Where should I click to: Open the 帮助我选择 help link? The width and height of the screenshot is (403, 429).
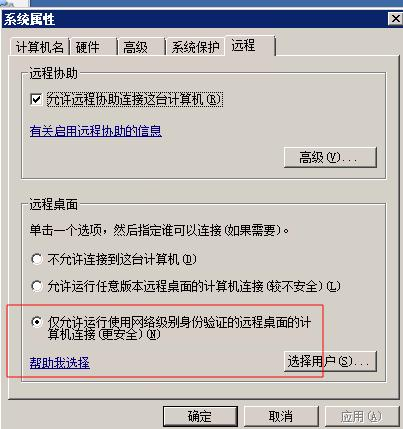(x=60, y=363)
